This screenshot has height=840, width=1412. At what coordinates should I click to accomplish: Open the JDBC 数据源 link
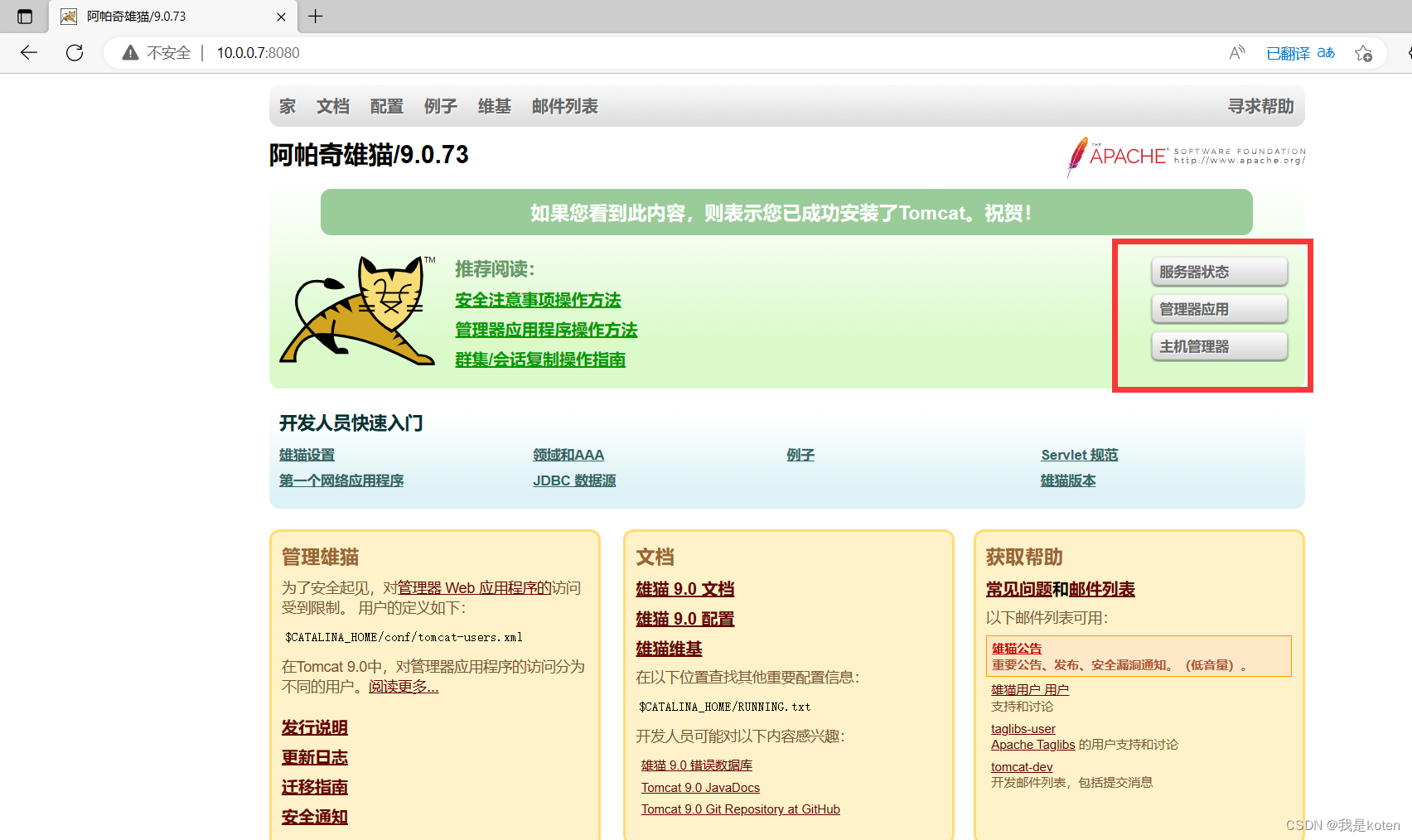click(x=574, y=480)
